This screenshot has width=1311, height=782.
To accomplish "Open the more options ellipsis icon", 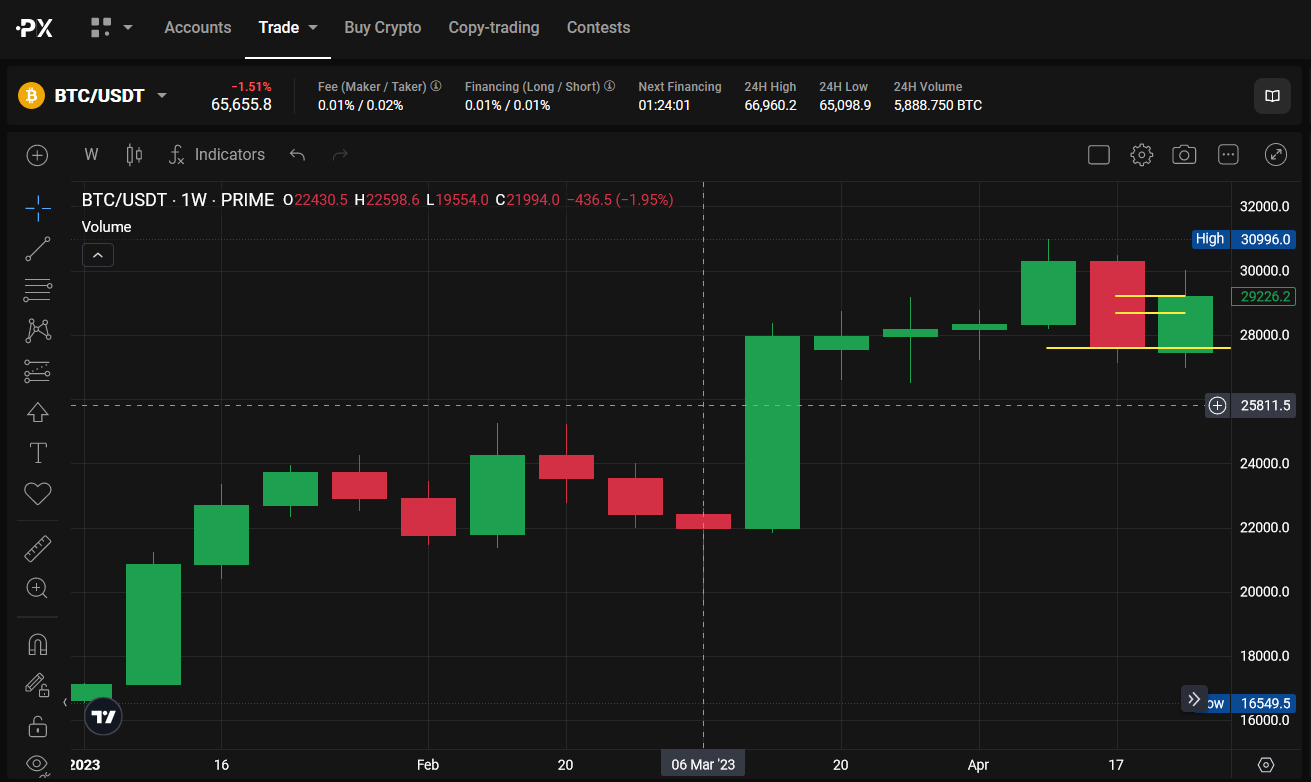I will 1228,155.
